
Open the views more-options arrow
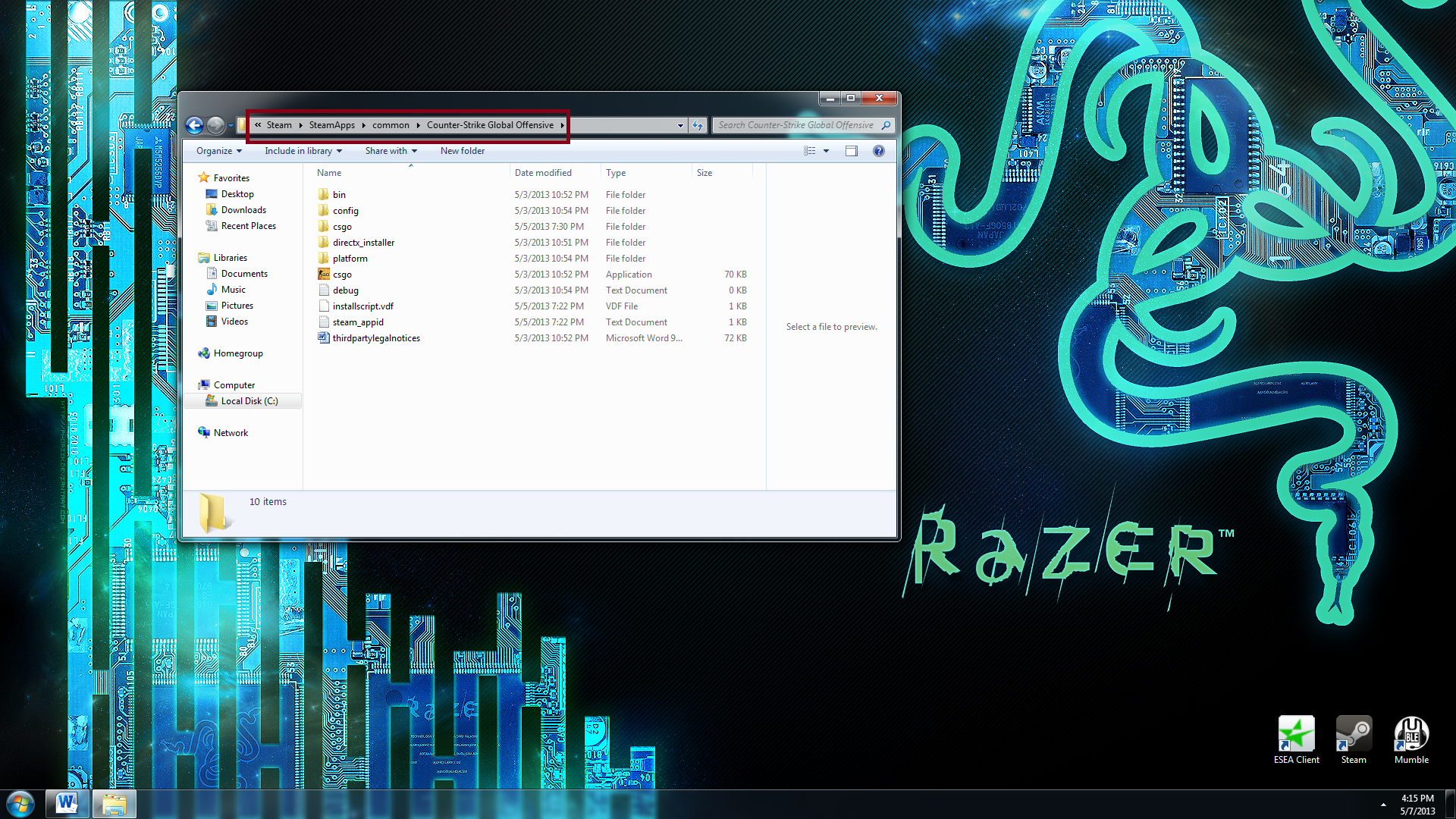pos(826,151)
